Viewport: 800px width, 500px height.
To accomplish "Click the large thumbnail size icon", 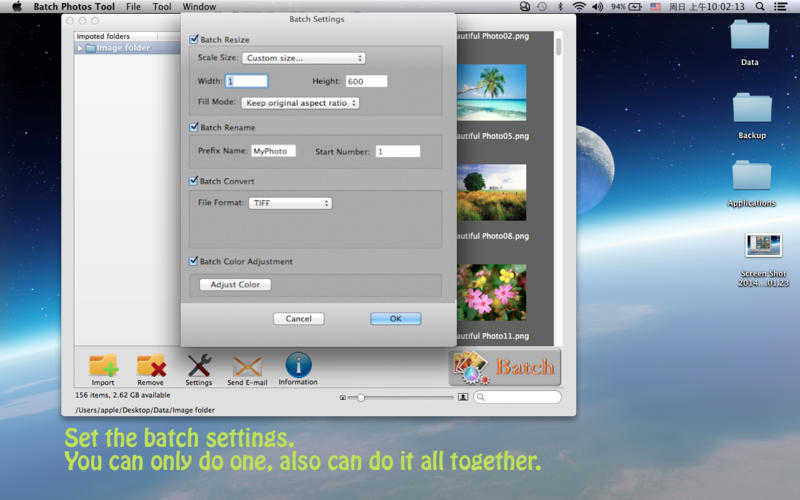I will coord(463,397).
